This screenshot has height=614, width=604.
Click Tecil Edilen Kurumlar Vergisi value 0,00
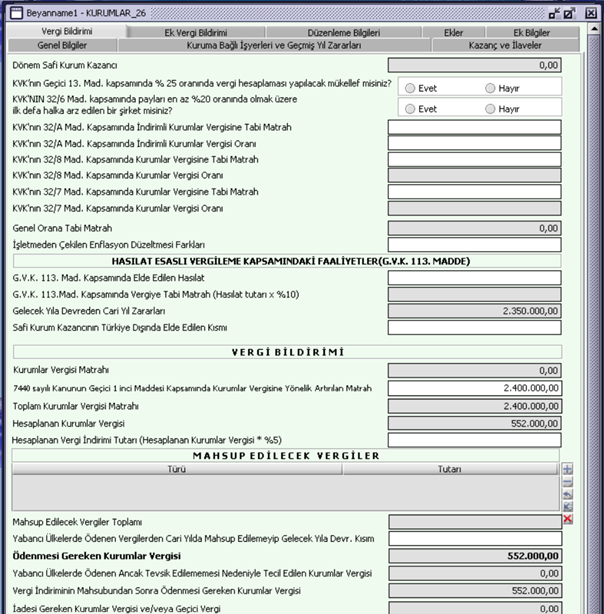pos(475,573)
